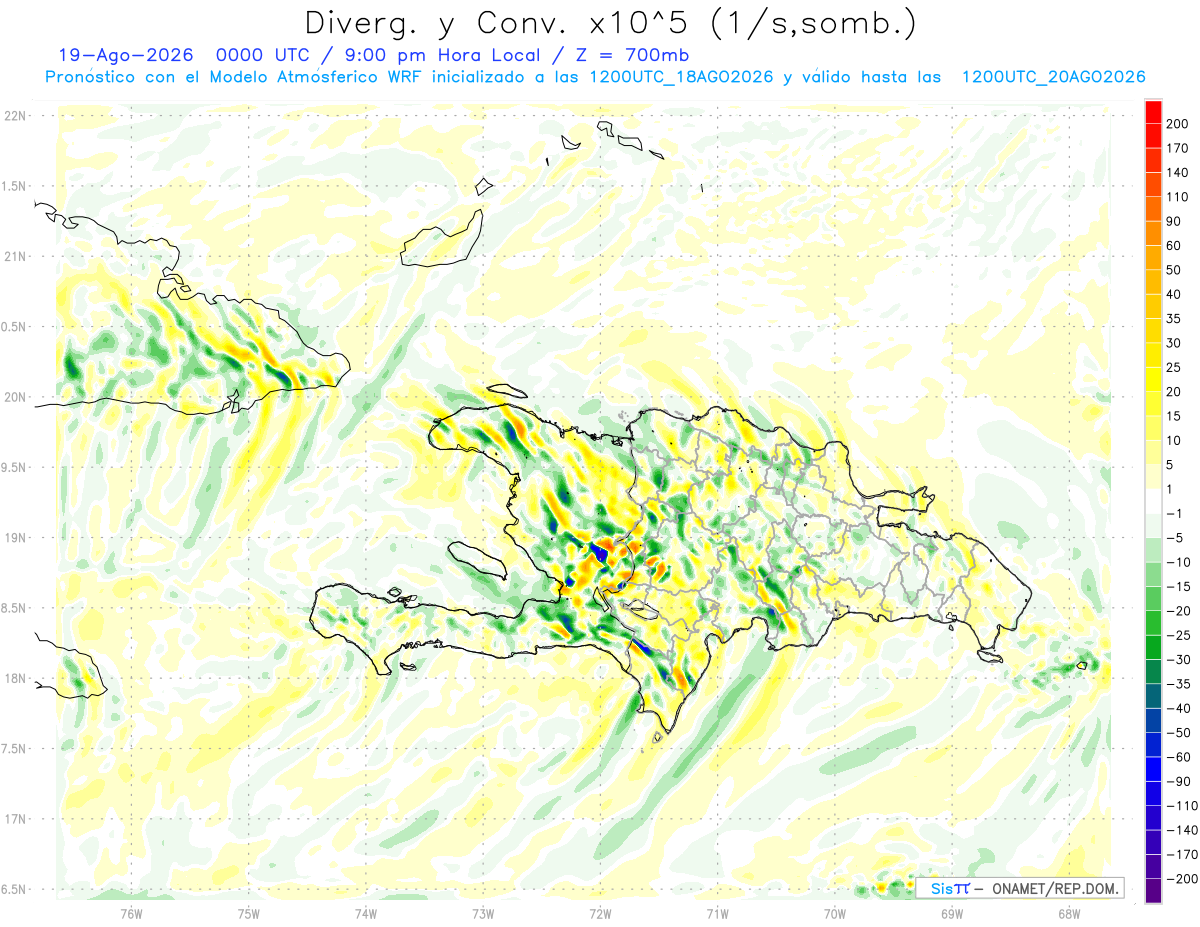The width and height of the screenshot is (1200, 927).
Task: Click the '9.5N' latitude axis label
Action: point(15,468)
